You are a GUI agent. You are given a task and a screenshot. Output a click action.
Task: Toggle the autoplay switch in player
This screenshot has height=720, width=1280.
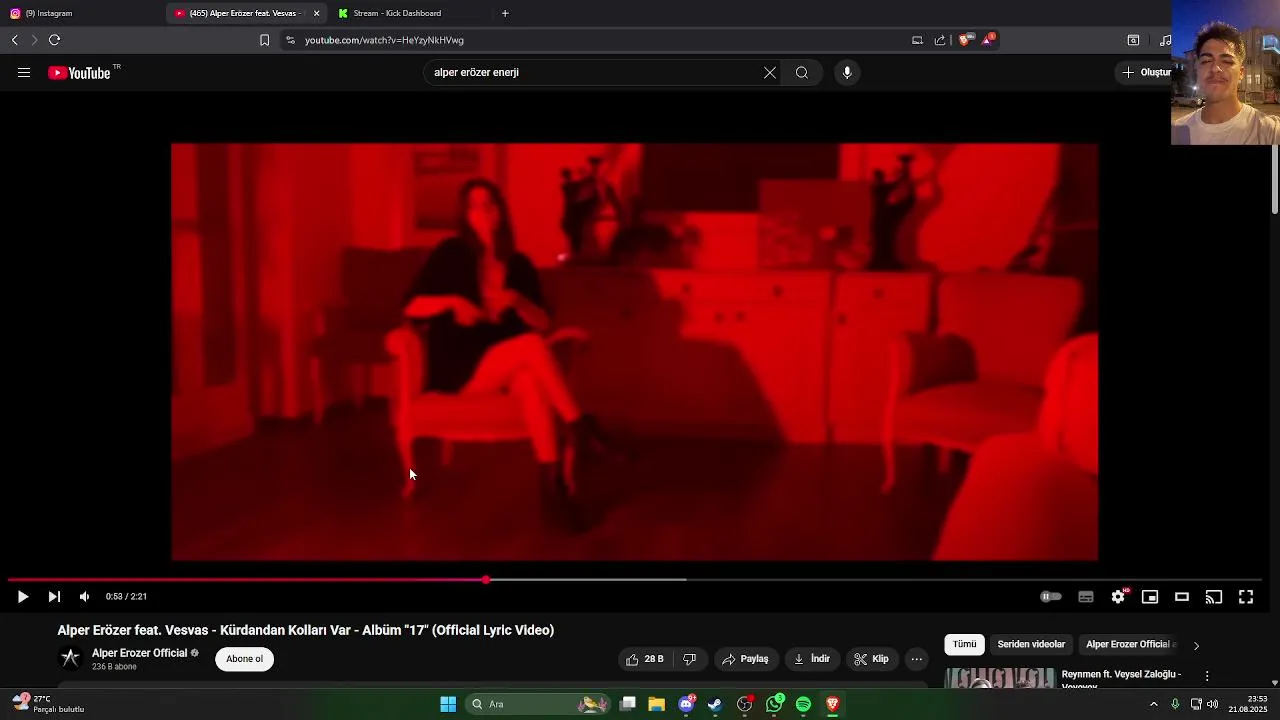click(1050, 597)
